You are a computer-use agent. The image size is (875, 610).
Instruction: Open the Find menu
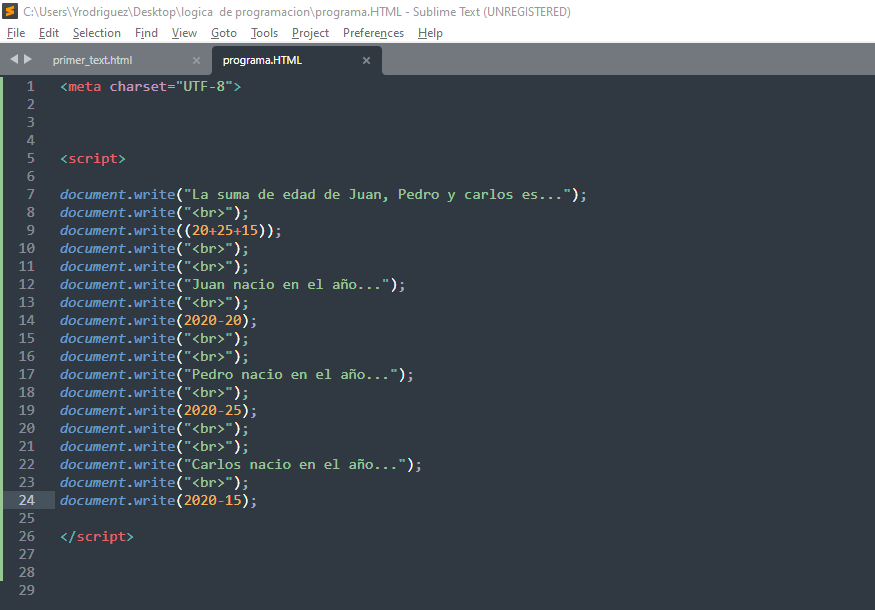[x=146, y=33]
